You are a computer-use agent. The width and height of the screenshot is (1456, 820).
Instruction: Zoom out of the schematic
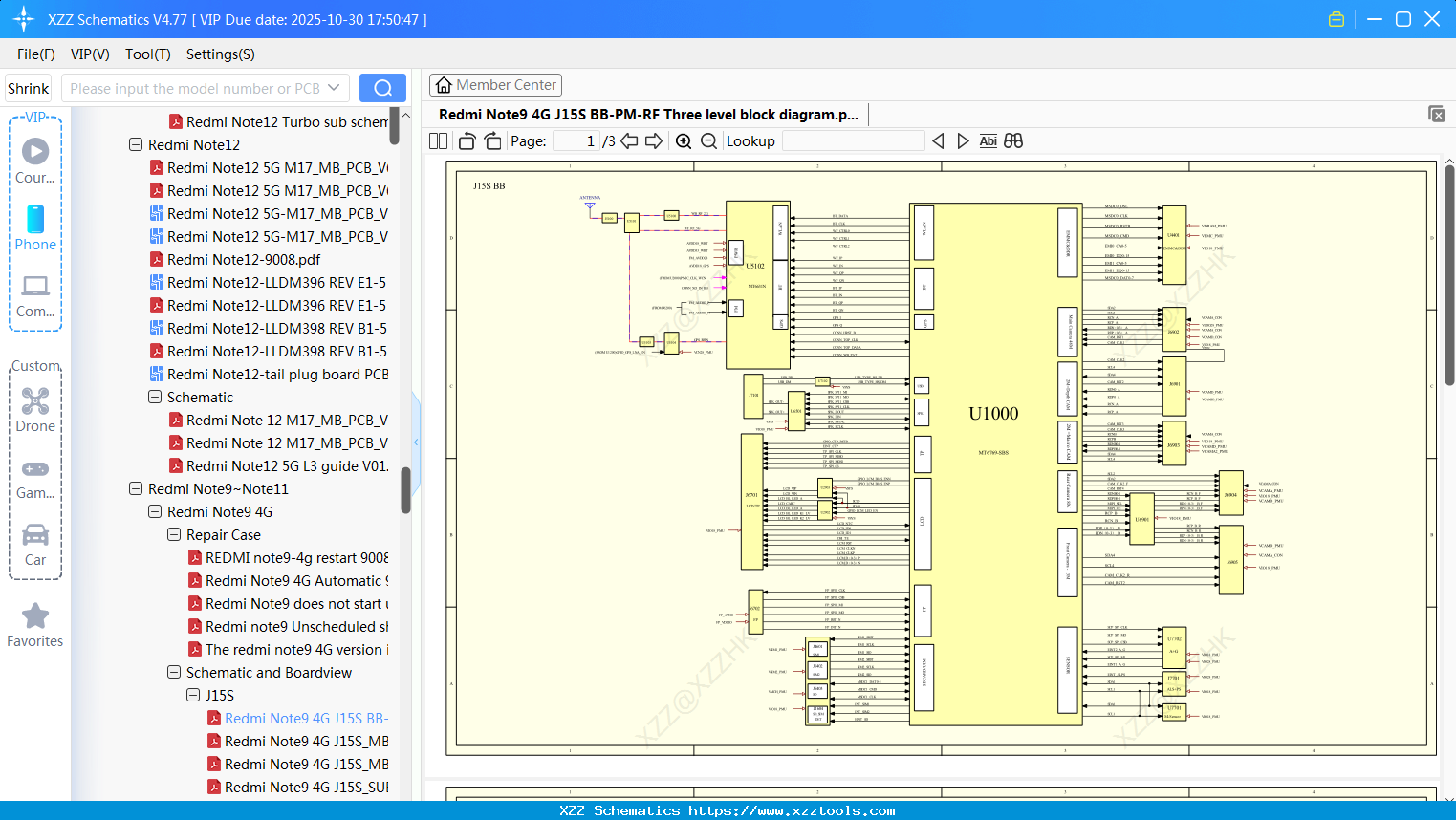point(709,140)
